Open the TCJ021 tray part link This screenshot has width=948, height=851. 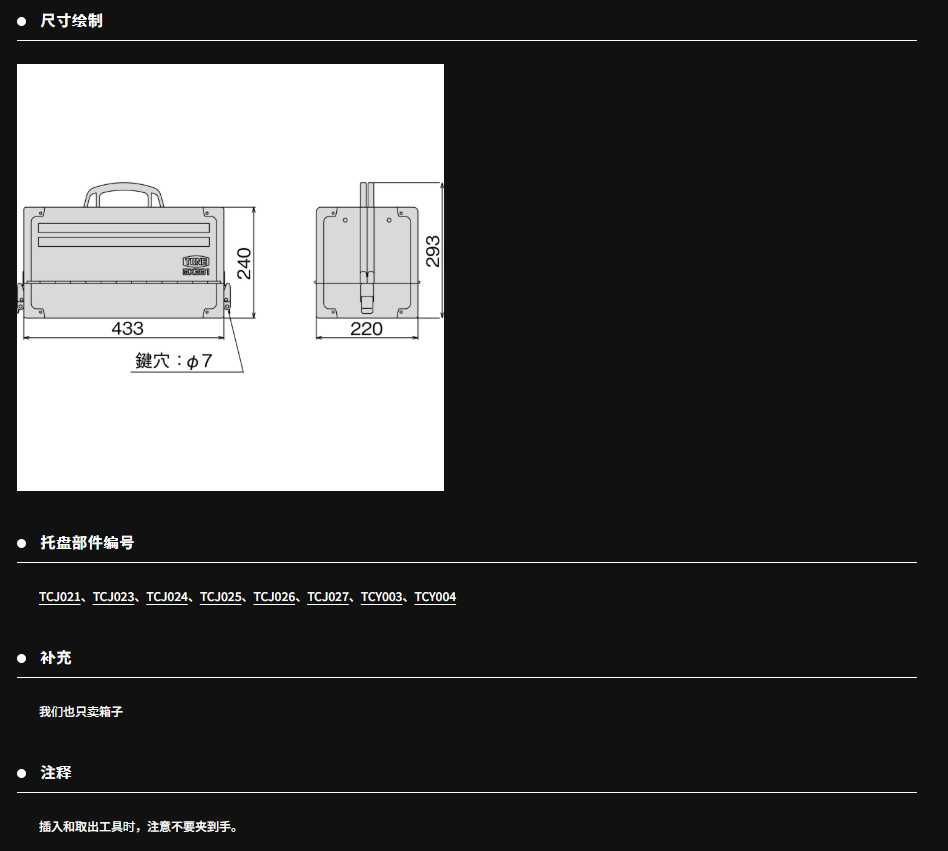coord(59,597)
